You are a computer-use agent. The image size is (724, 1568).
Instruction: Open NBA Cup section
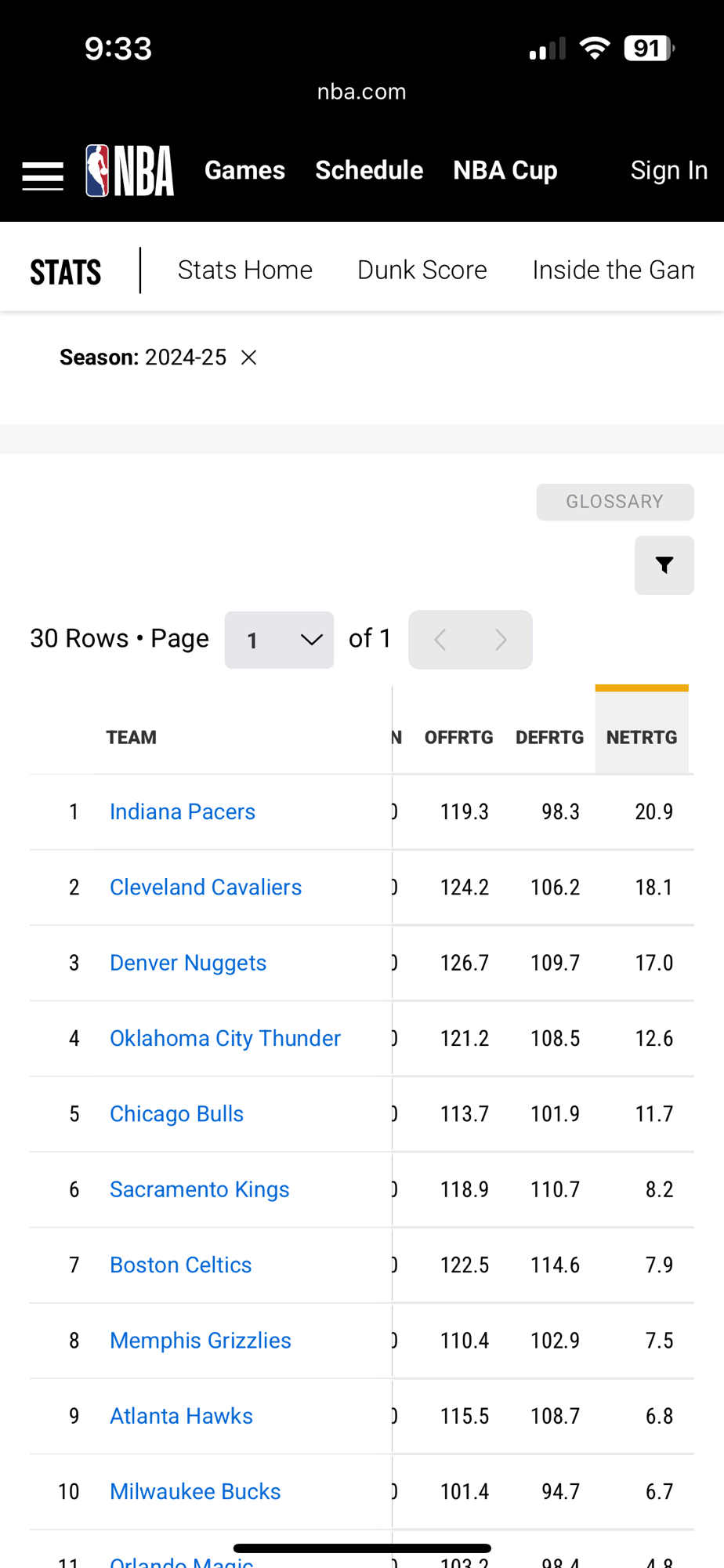coord(505,171)
